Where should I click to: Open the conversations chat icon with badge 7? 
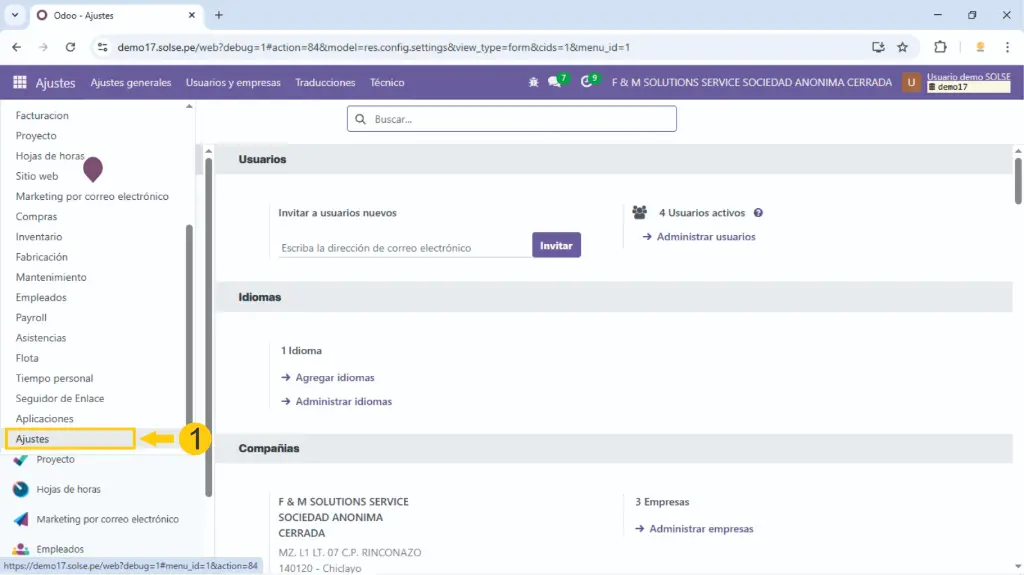click(555, 83)
